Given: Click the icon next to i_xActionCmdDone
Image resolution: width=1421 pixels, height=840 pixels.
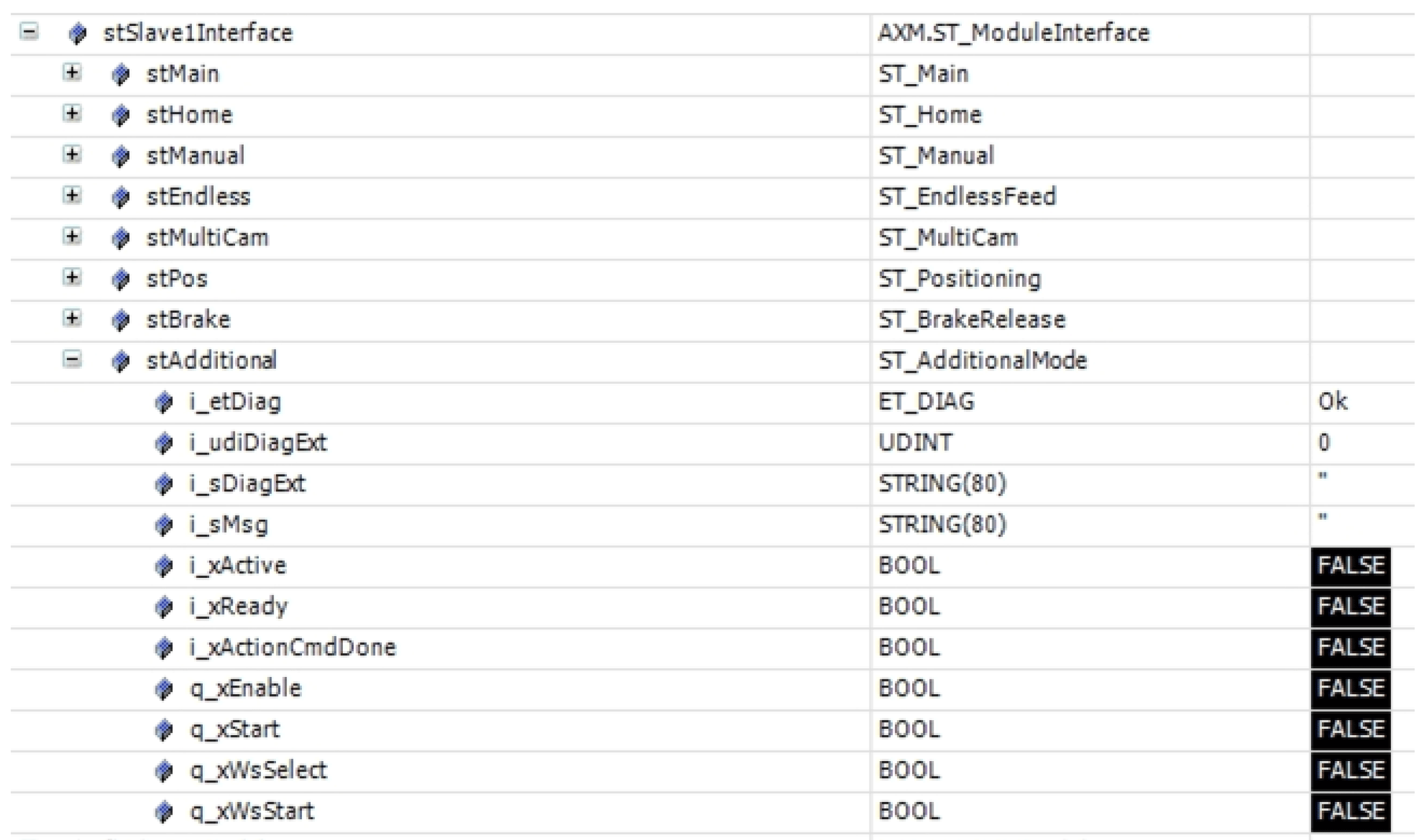Looking at the screenshot, I should 164,648.
